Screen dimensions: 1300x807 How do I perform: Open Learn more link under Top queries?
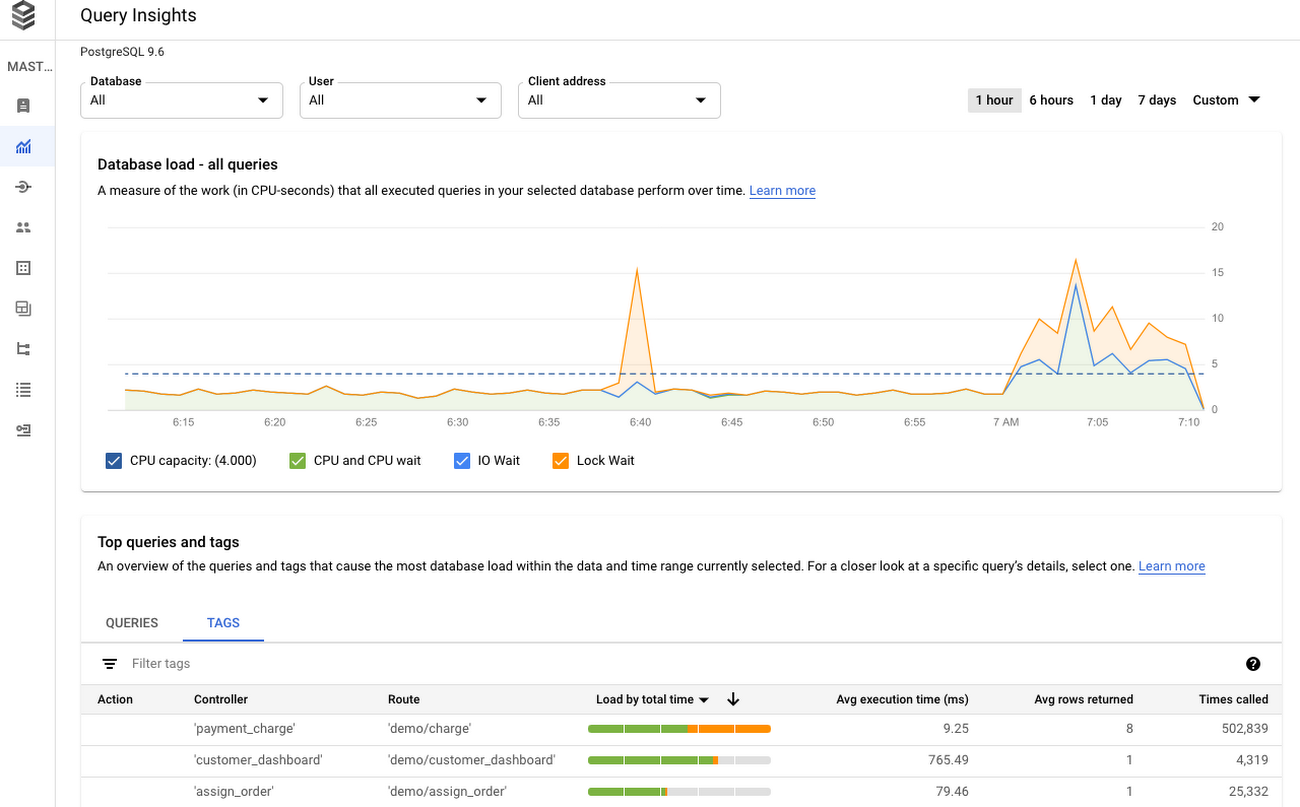(x=1171, y=566)
